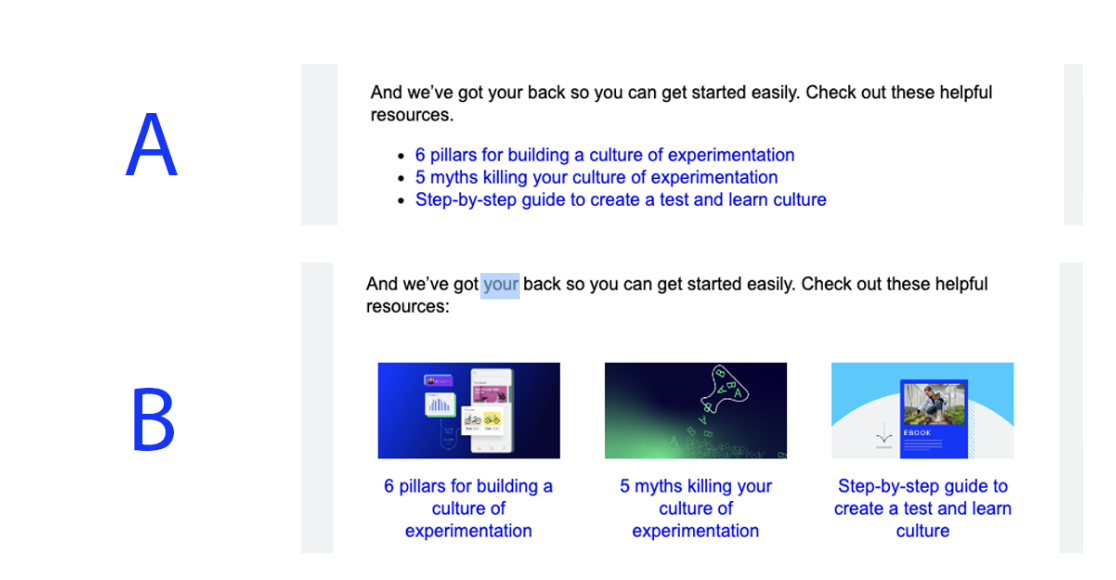
Task: Click the word 'resources:' in variant B's paragraph
Action: (x=408, y=306)
